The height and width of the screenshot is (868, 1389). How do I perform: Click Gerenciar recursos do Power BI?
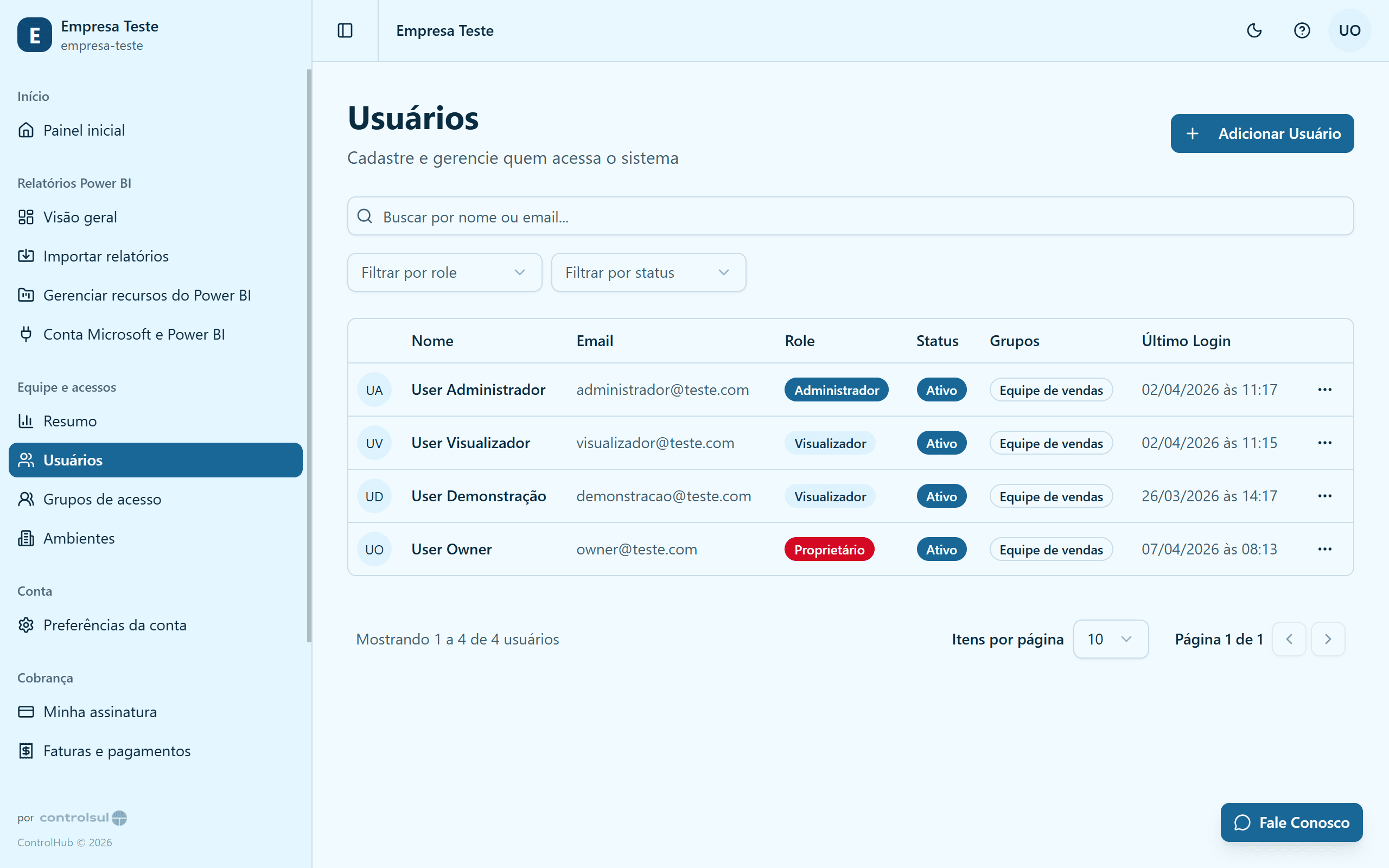147,295
